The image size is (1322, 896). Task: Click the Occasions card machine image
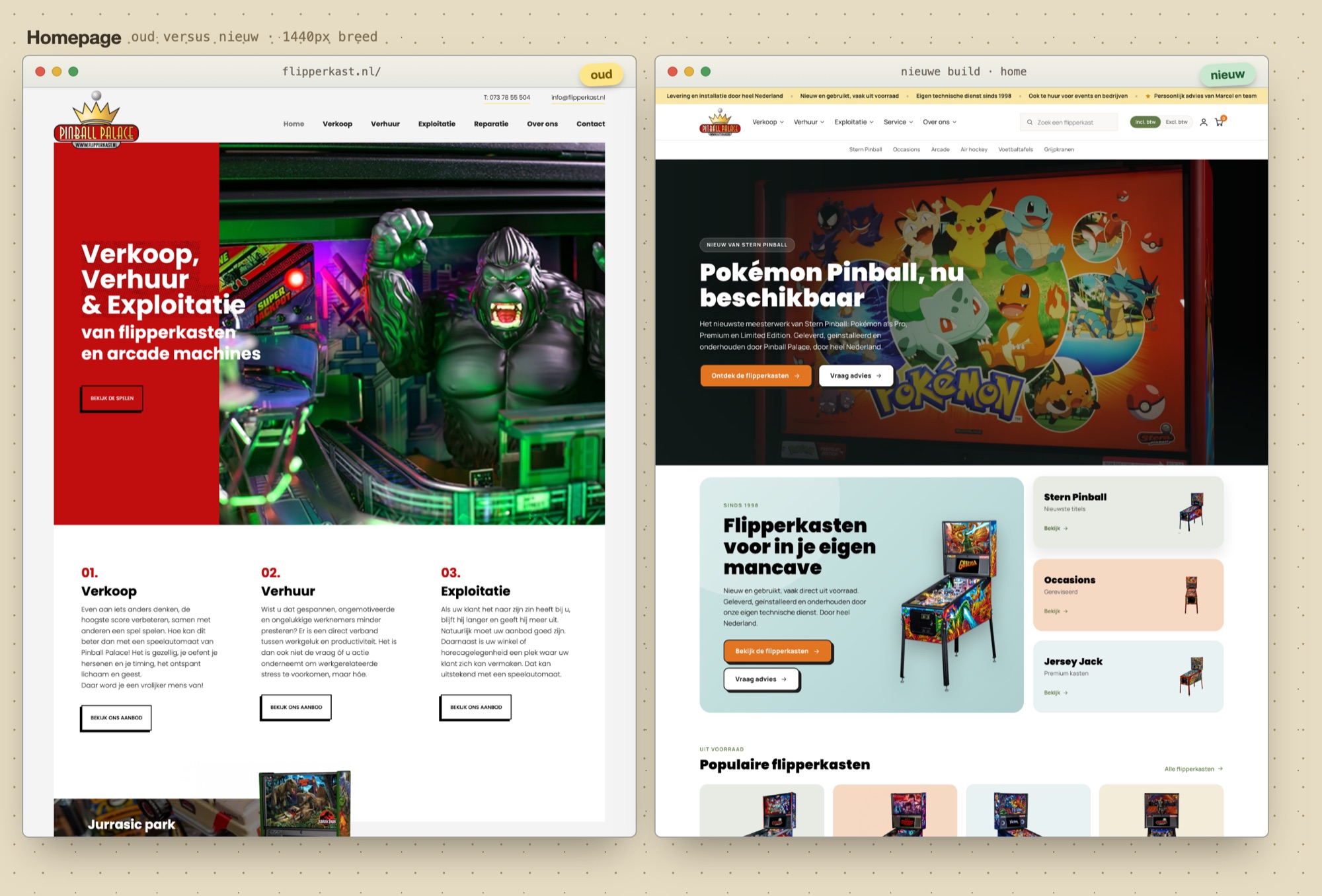(x=1191, y=595)
